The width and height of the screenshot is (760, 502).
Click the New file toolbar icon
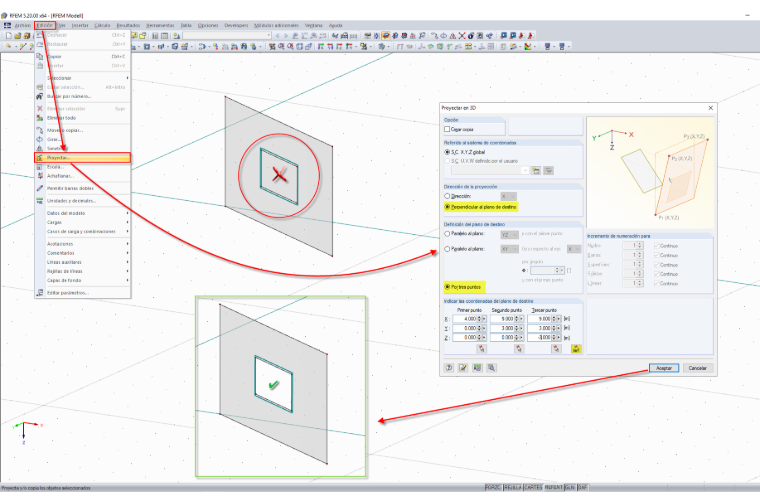point(9,35)
